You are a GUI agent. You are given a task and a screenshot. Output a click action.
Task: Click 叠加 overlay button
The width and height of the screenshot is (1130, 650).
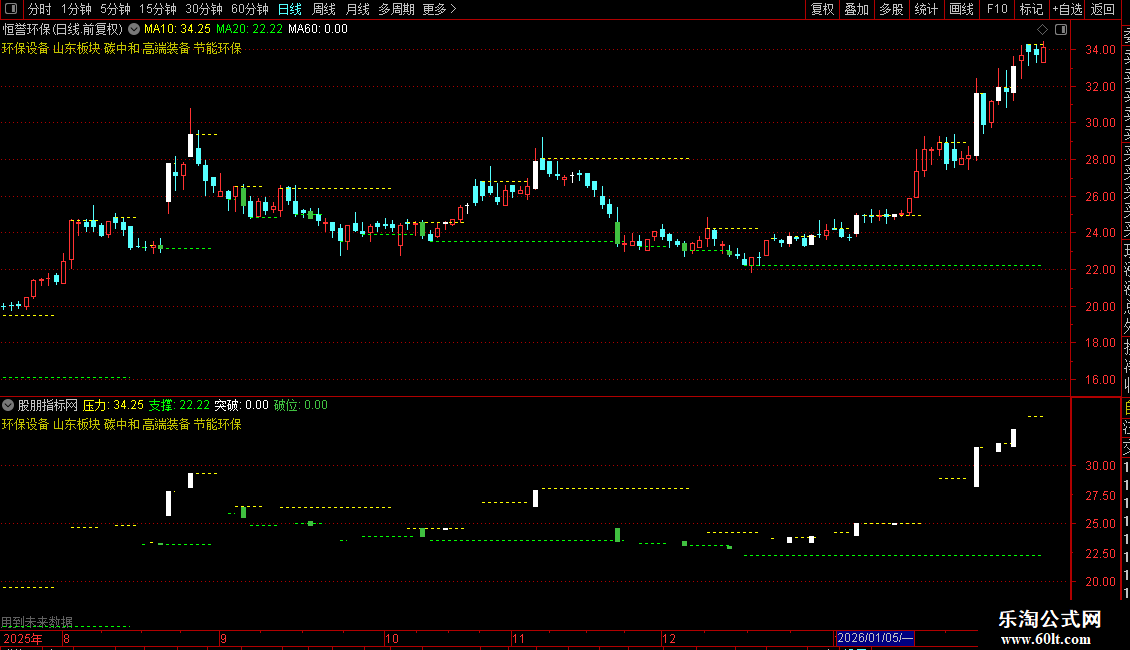click(856, 9)
